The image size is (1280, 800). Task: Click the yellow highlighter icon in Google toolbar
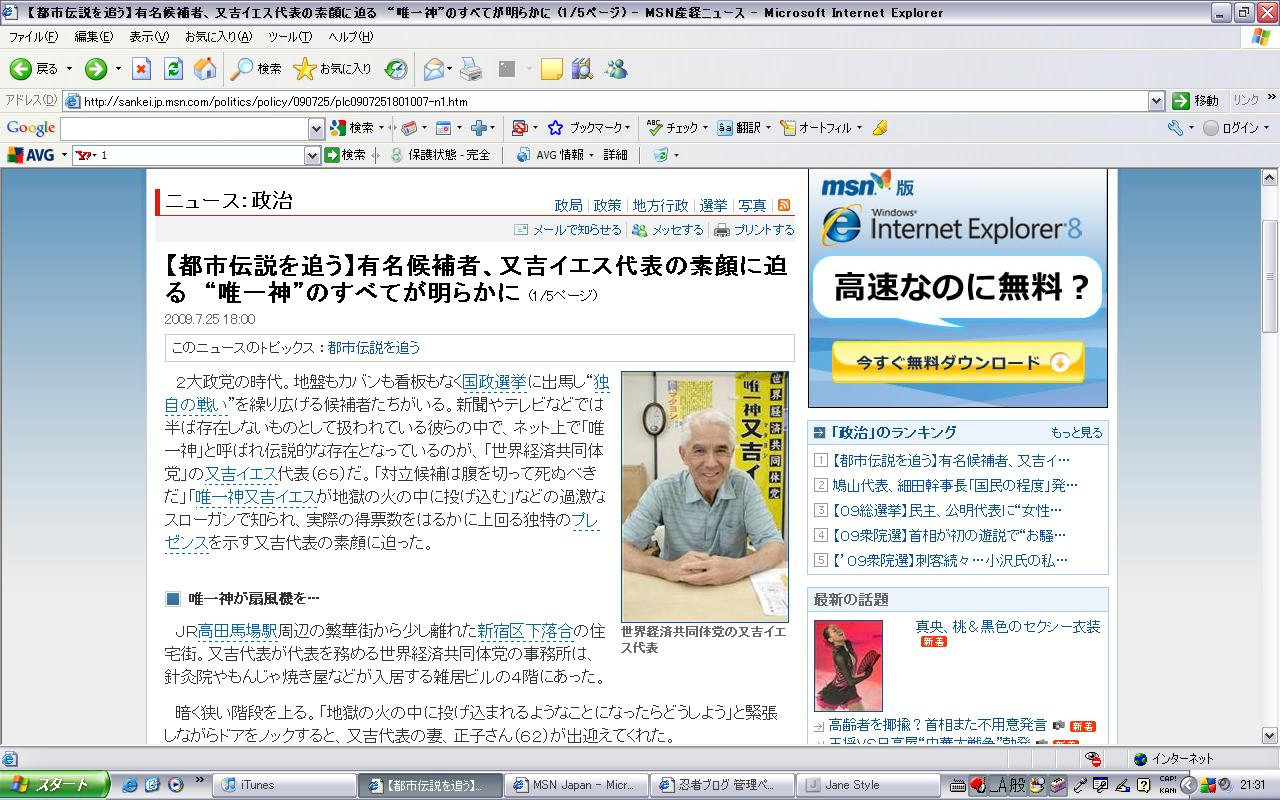click(879, 128)
